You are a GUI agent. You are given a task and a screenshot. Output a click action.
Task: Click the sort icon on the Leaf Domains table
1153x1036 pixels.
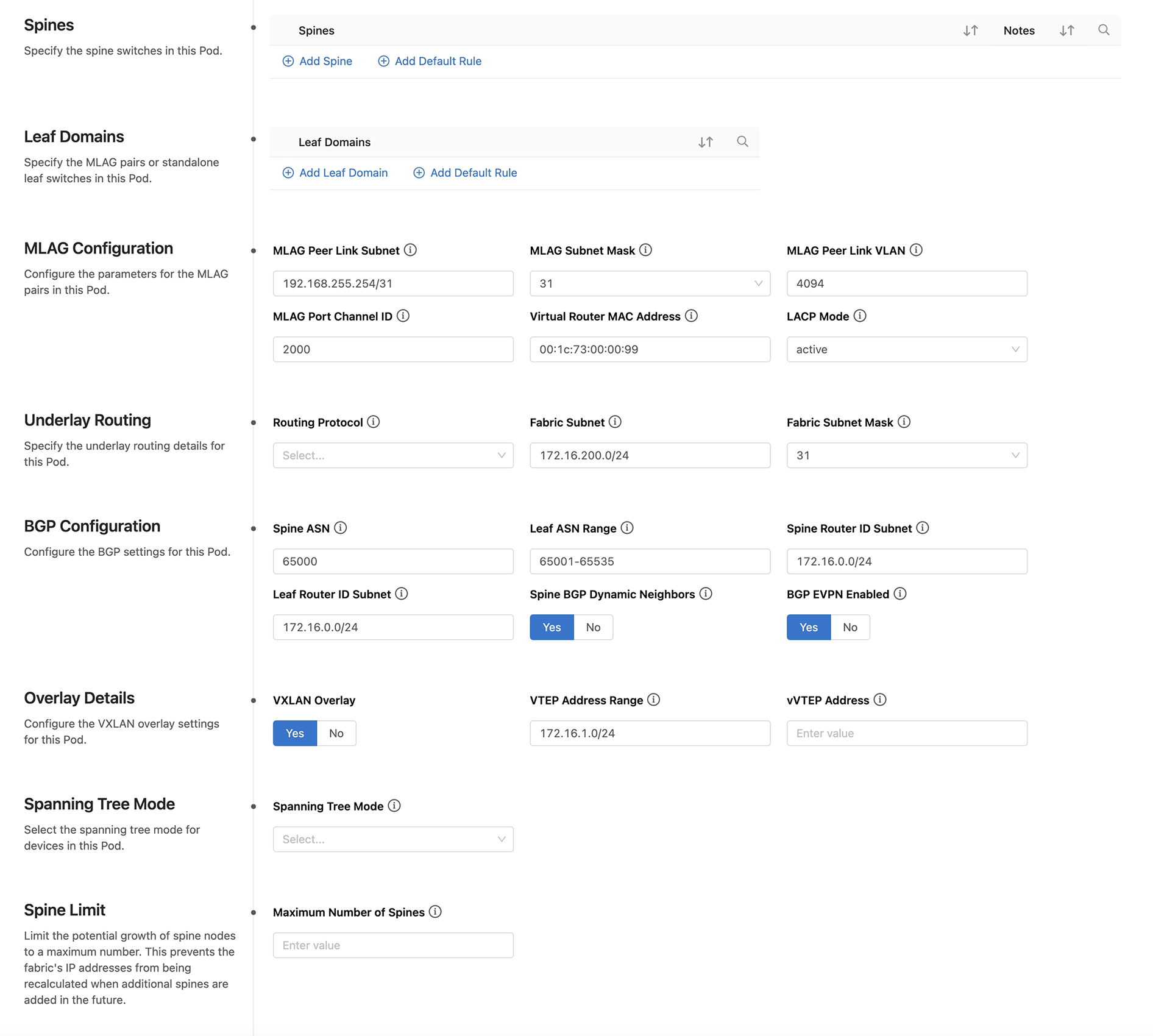(x=706, y=142)
